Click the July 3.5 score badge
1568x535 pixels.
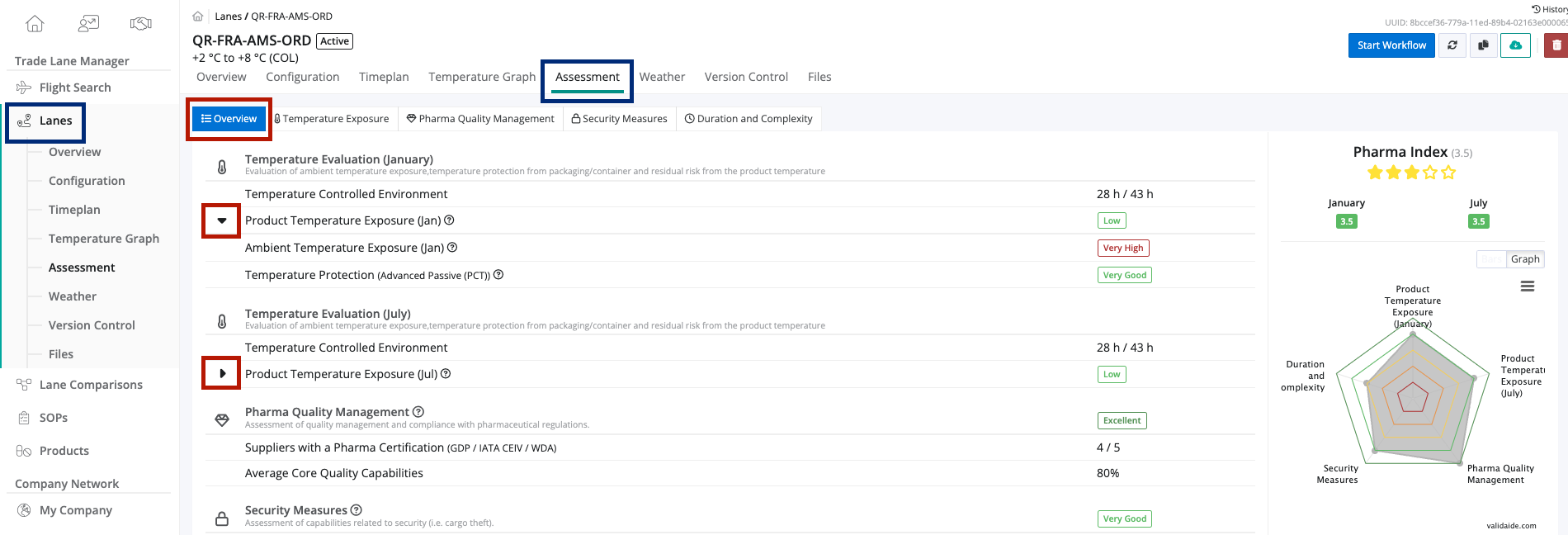click(1479, 221)
